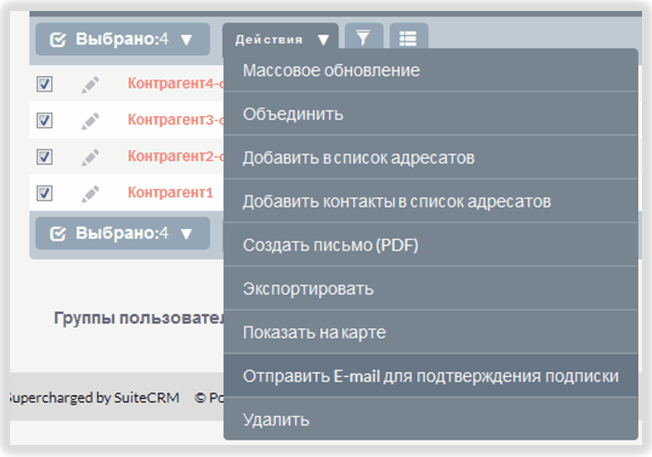Click edit pencil for Контрагент4 row
The height and width of the screenshot is (457, 652).
91,84
